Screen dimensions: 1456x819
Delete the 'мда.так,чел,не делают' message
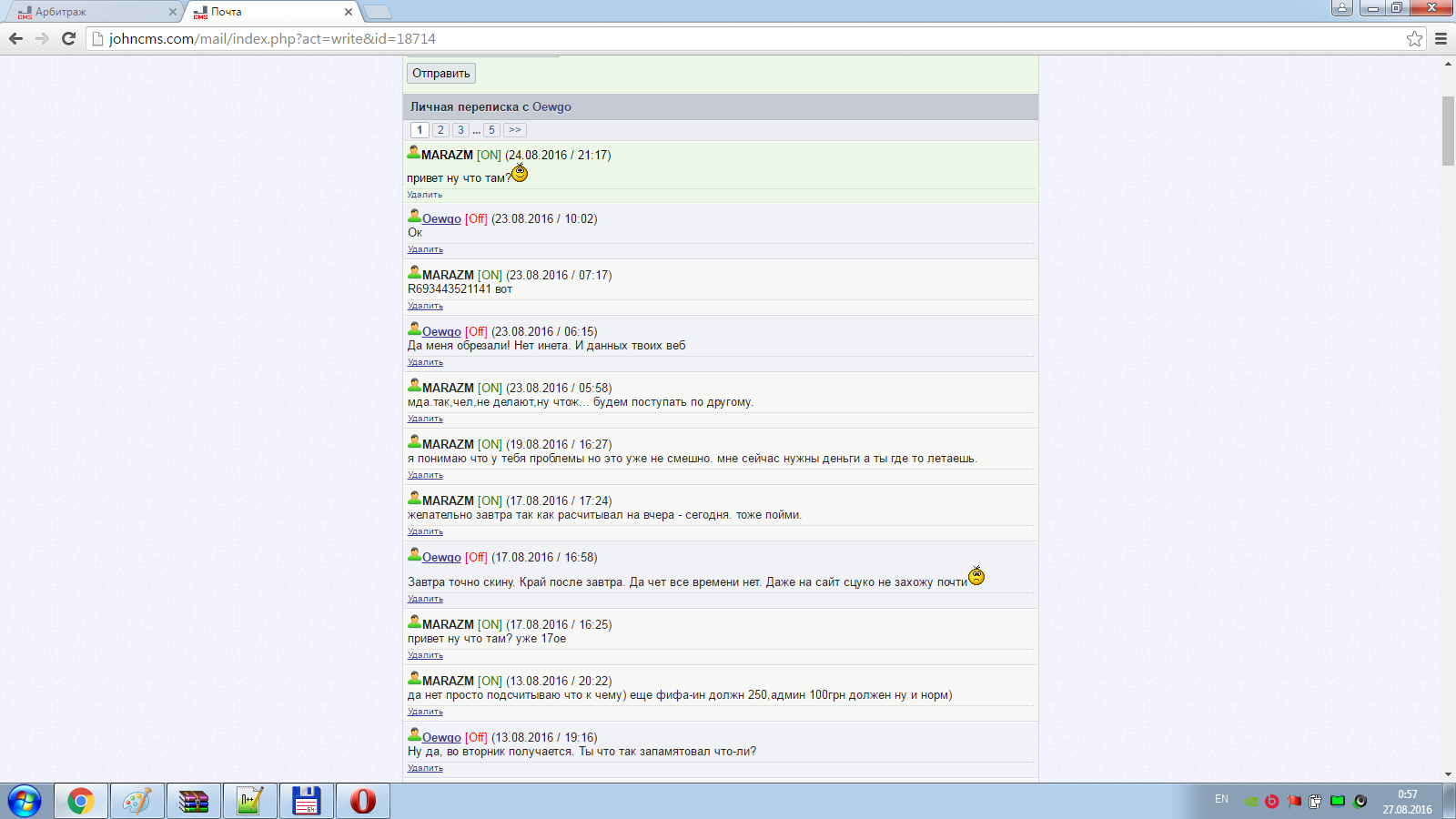(425, 419)
